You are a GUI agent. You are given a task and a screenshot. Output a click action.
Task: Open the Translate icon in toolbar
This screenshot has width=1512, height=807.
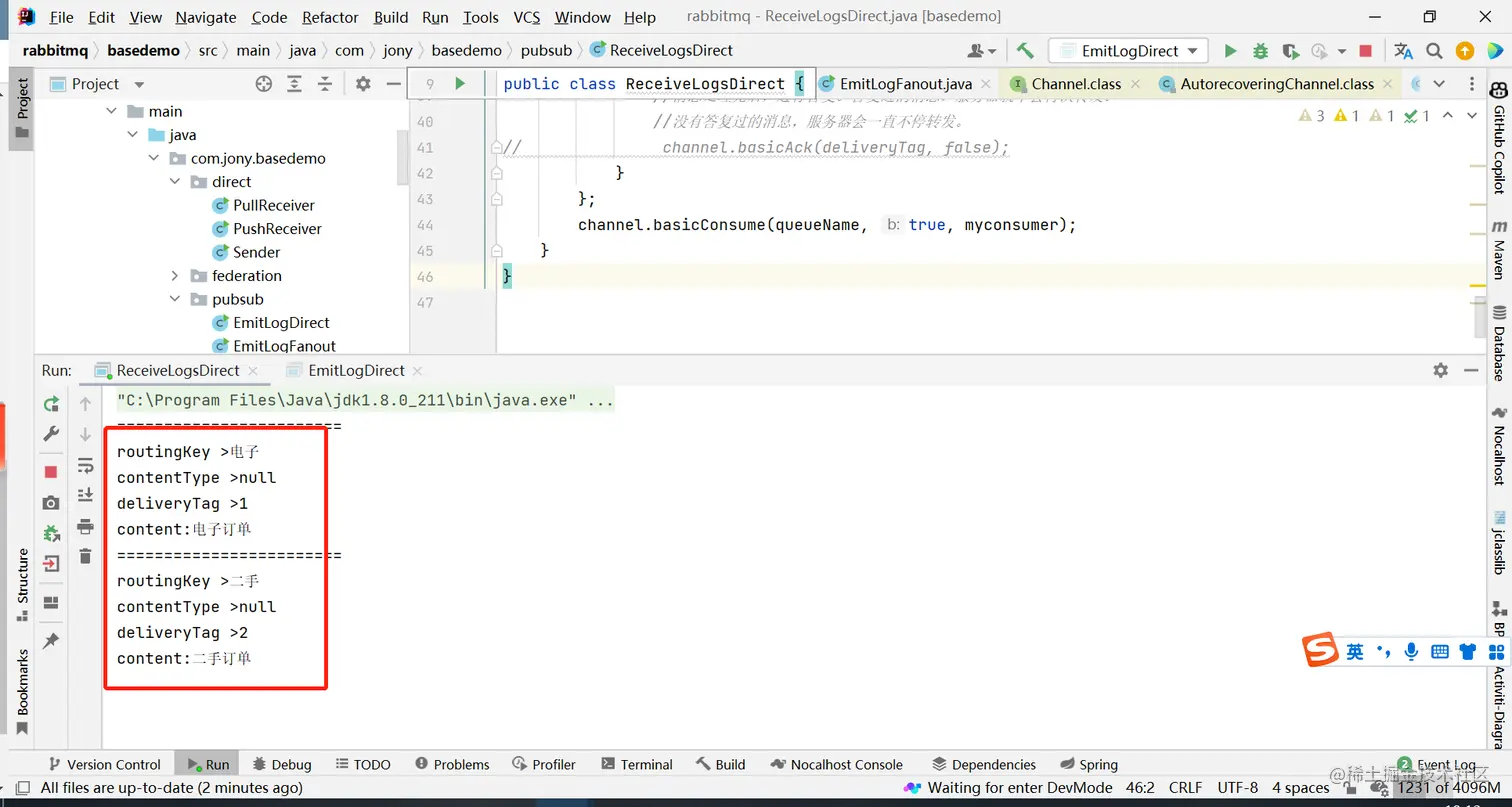pyautogui.click(x=1404, y=51)
